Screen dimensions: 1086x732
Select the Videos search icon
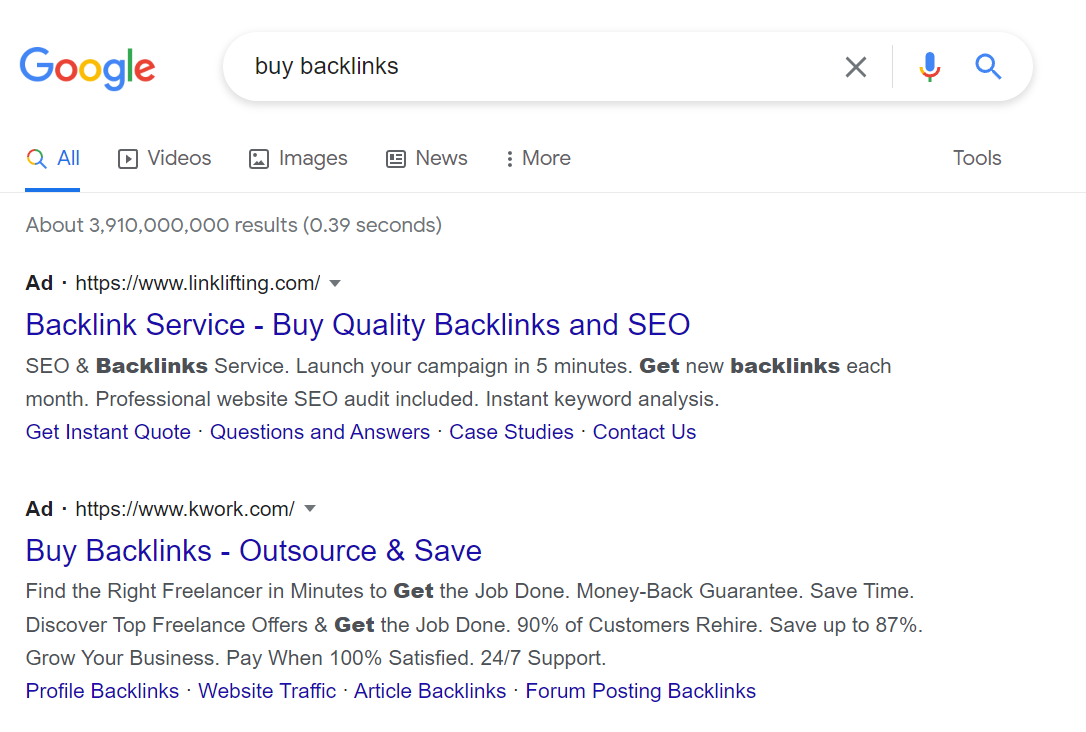[x=128, y=158]
